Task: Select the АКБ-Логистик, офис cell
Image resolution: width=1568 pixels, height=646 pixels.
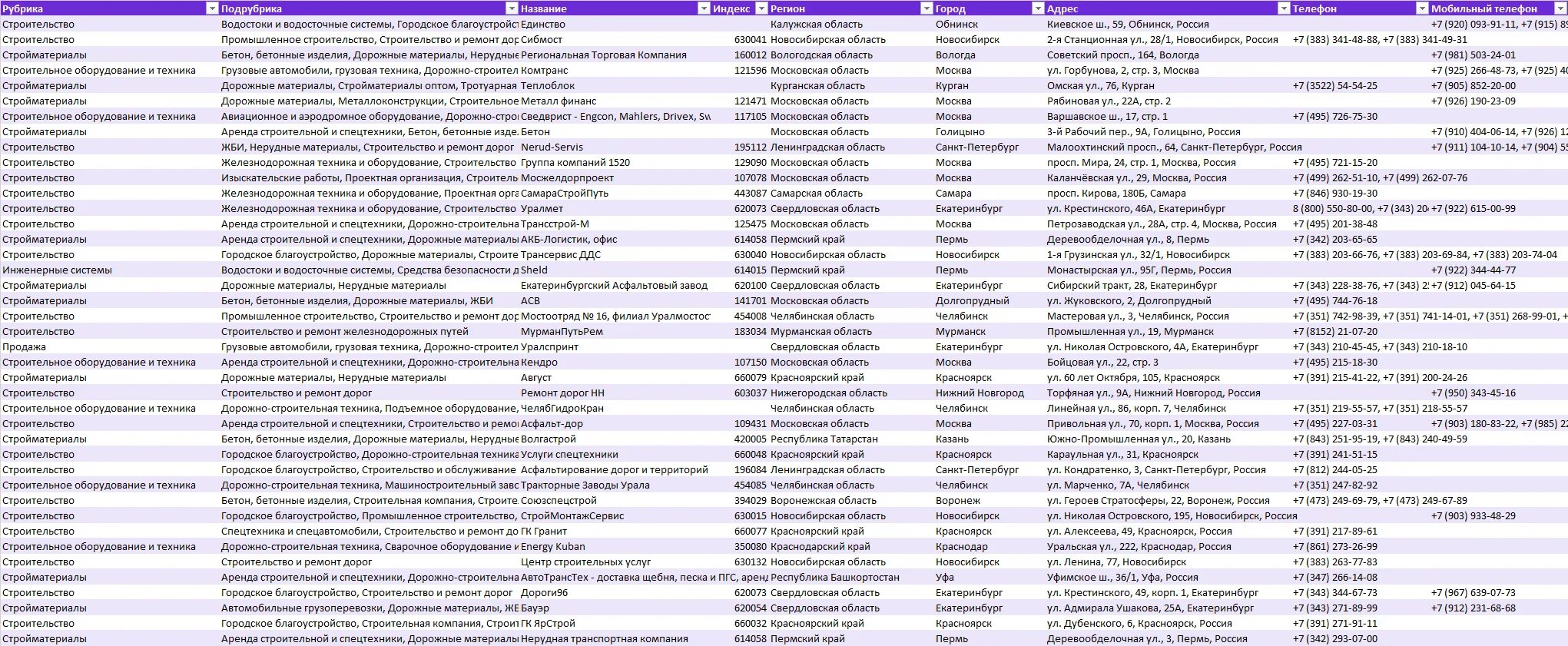Action: pos(615,239)
